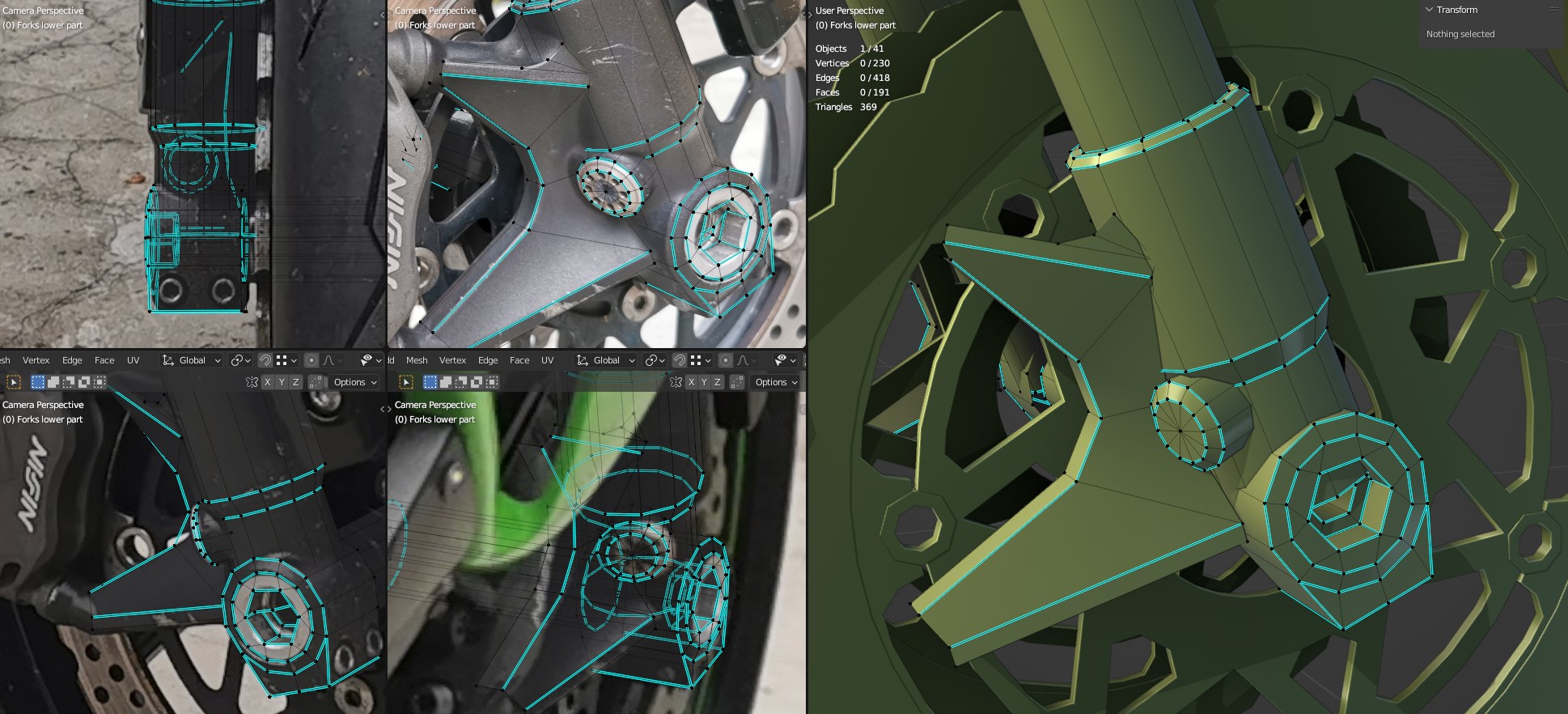The width and height of the screenshot is (1568, 714).
Task: Open the Face menu in bottom-left viewport
Action: (104, 360)
